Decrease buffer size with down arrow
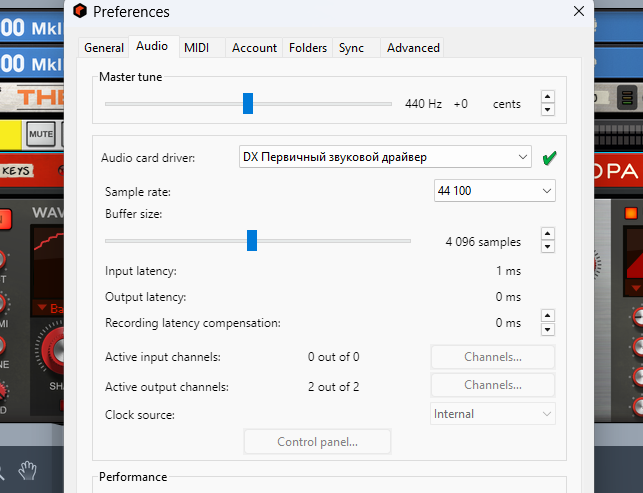The height and width of the screenshot is (493, 643). [547, 247]
